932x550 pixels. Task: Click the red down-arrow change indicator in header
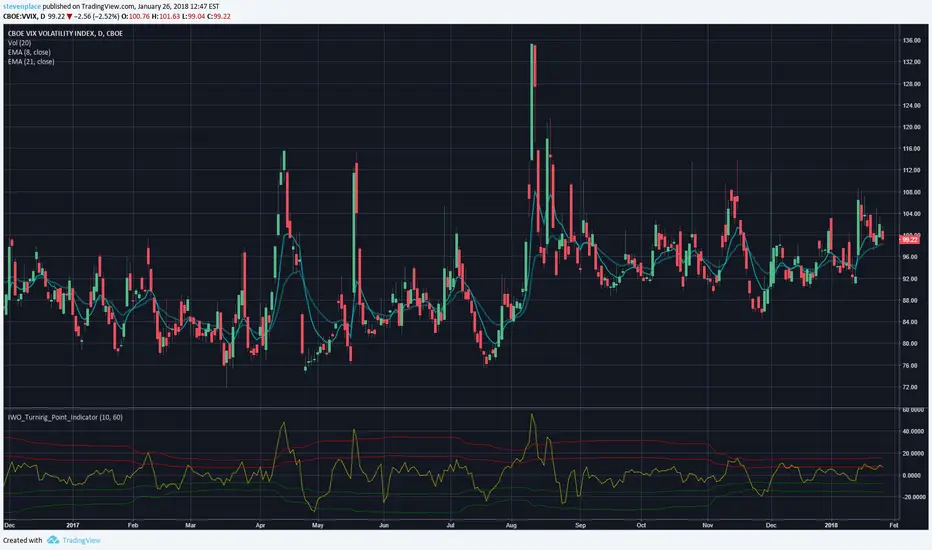[x=70, y=16]
